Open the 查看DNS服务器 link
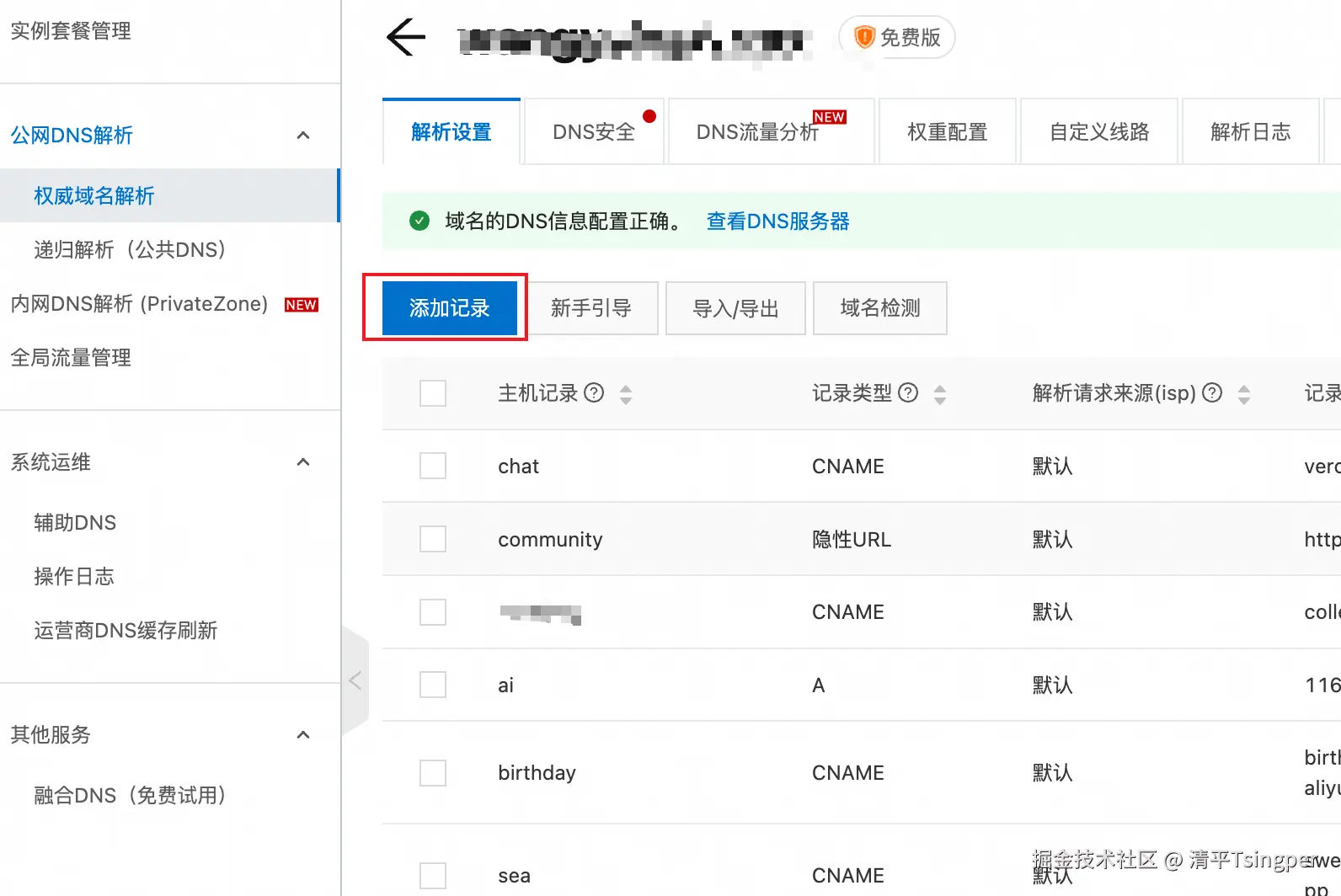Image resolution: width=1341 pixels, height=896 pixels. [x=777, y=221]
